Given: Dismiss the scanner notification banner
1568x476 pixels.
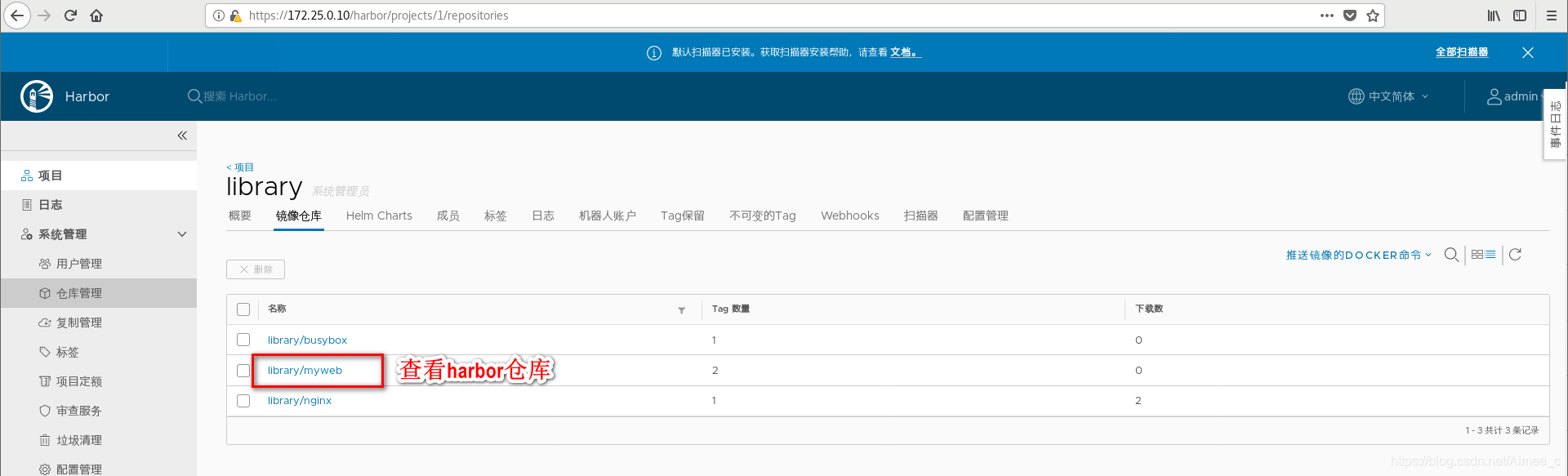Looking at the screenshot, I should coord(1528,52).
